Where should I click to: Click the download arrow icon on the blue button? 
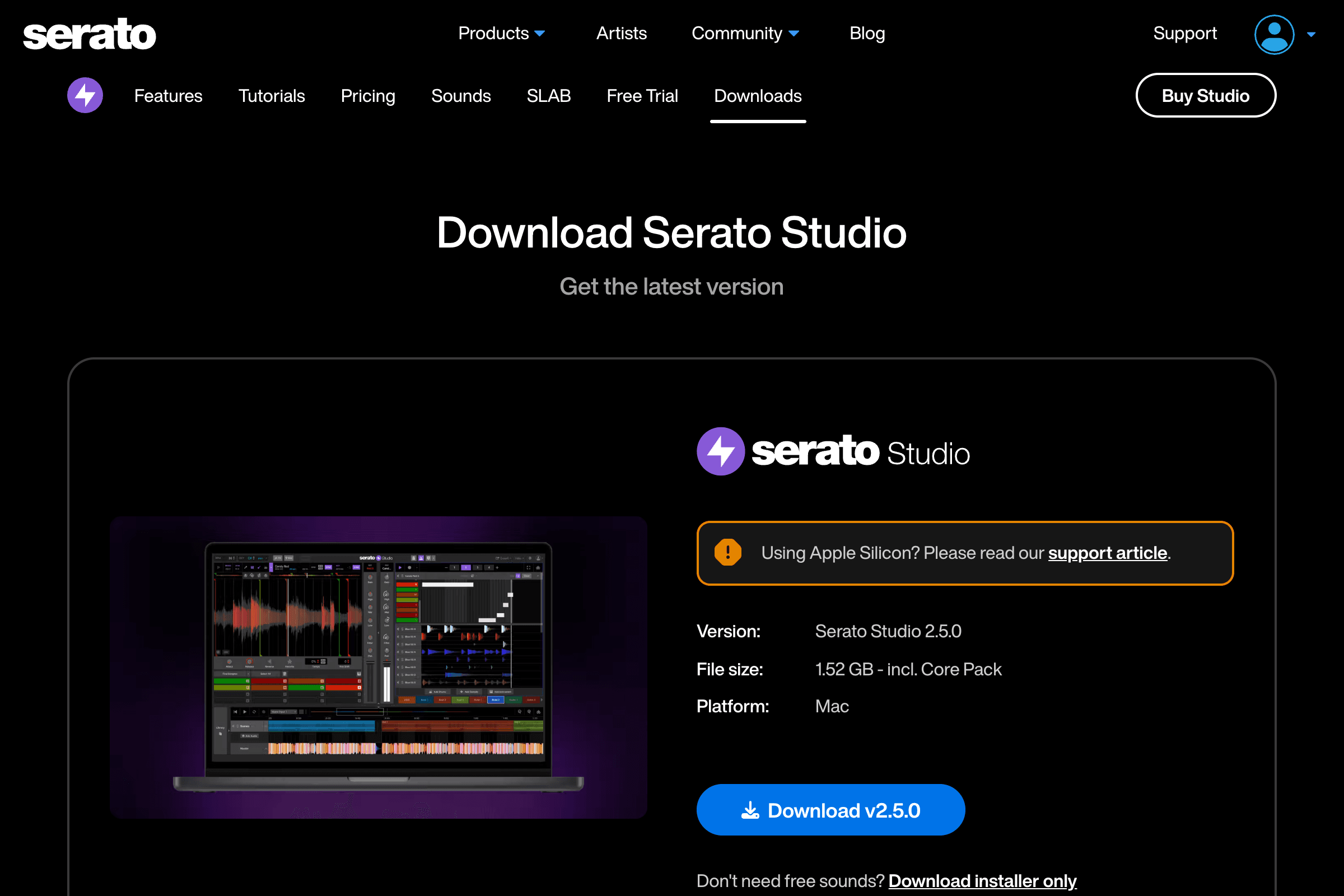[x=750, y=810]
